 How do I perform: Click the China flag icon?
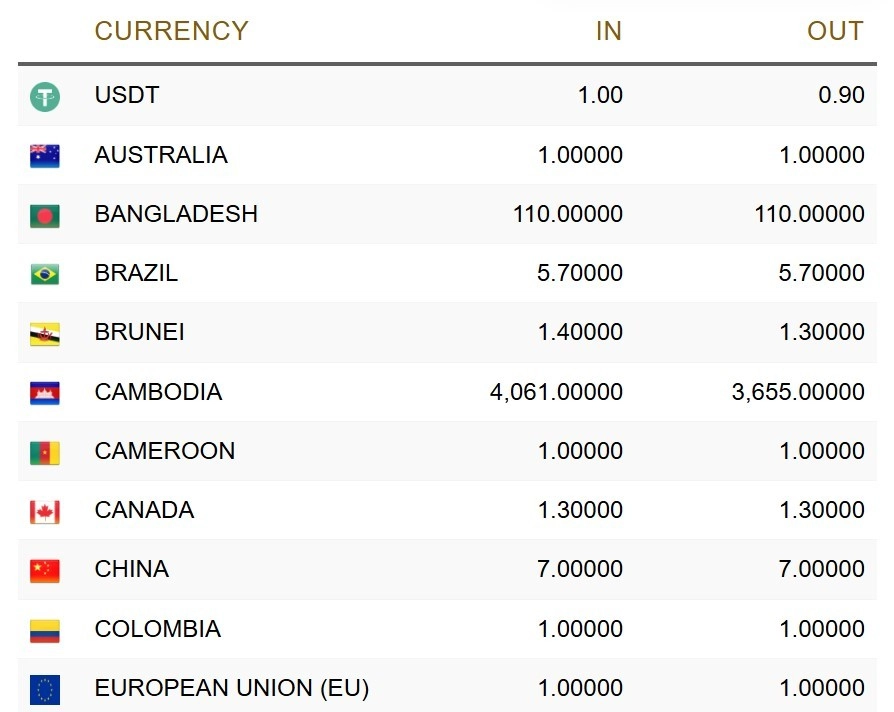45,570
